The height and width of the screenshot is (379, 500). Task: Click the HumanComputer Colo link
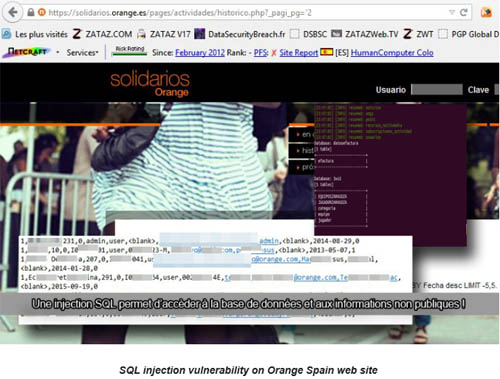[392, 53]
